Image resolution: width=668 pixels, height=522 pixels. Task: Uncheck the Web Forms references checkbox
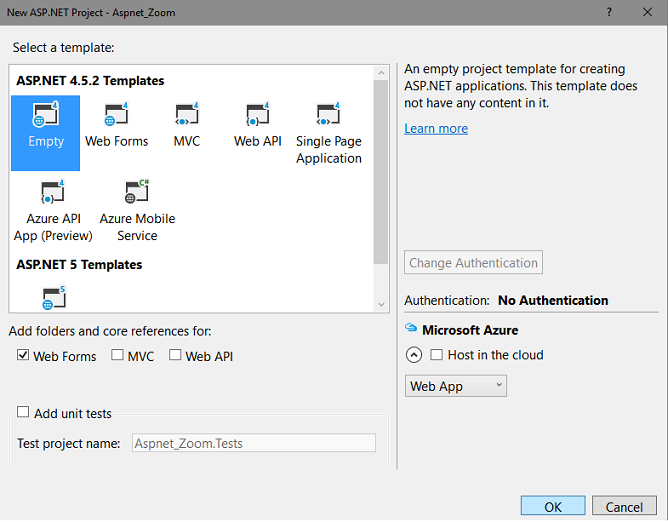[x=23, y=355]
